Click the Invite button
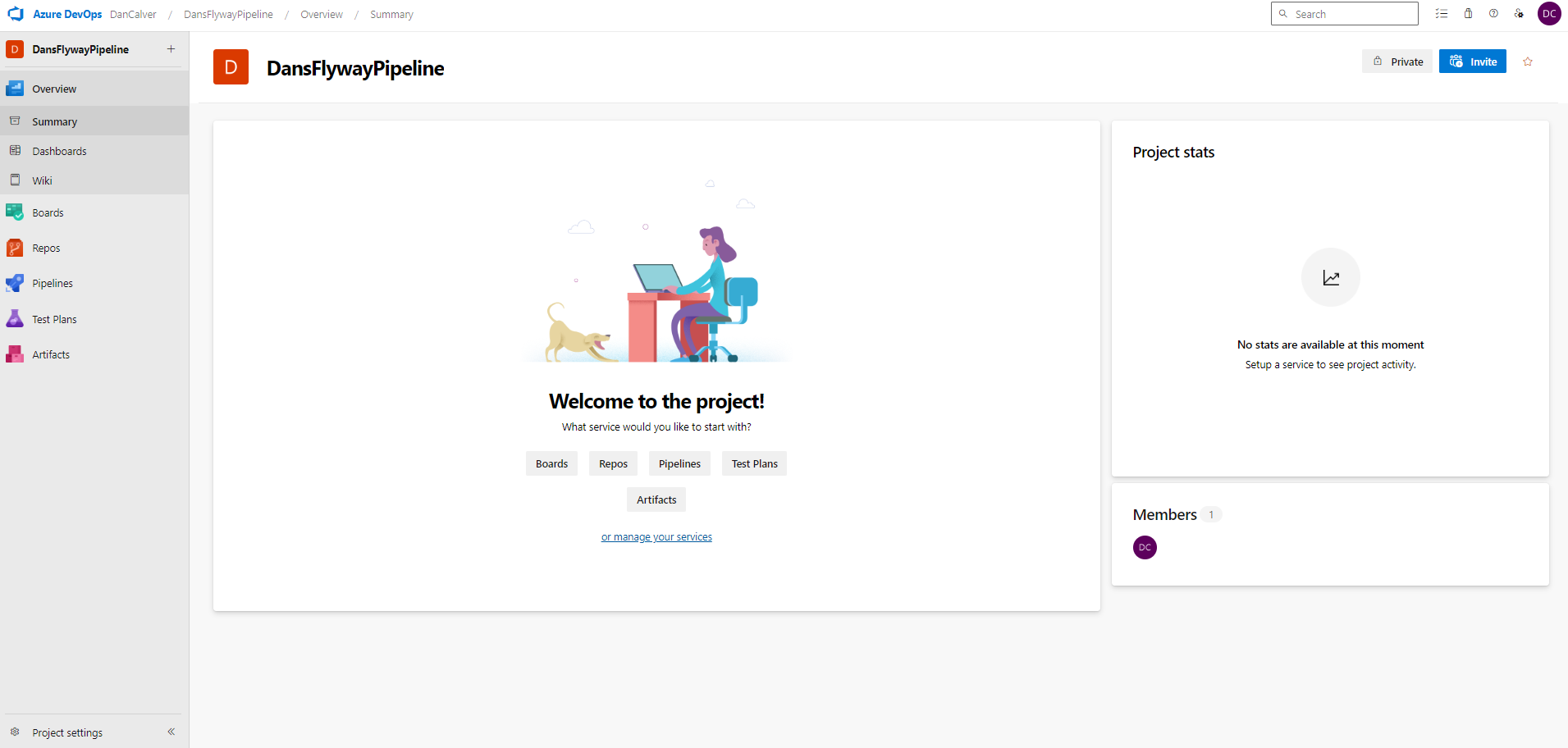This screenshot has width=1568, height=748. coord(1472,62)
